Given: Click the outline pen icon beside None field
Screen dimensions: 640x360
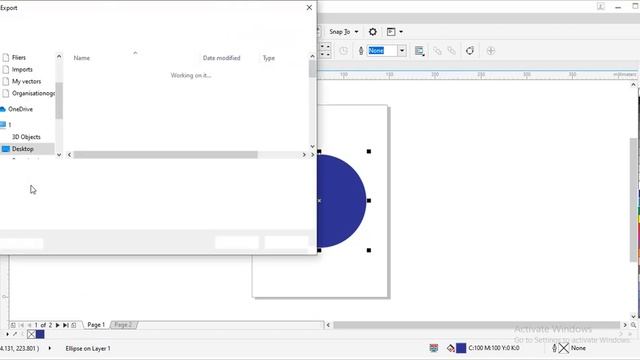Looking at the screenshot, I should [x=361, y=51].
